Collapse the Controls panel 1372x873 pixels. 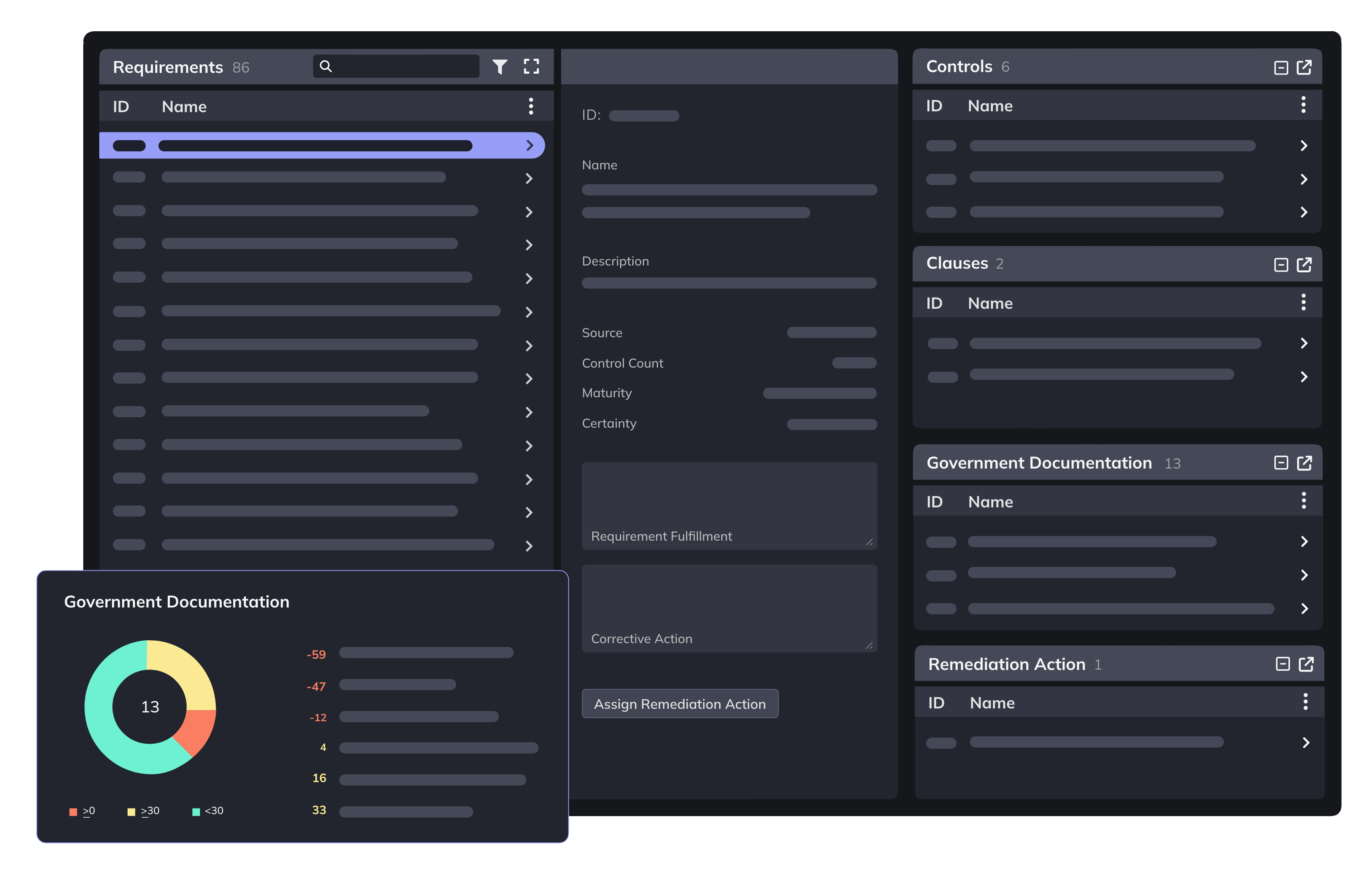pos(1281,68)
